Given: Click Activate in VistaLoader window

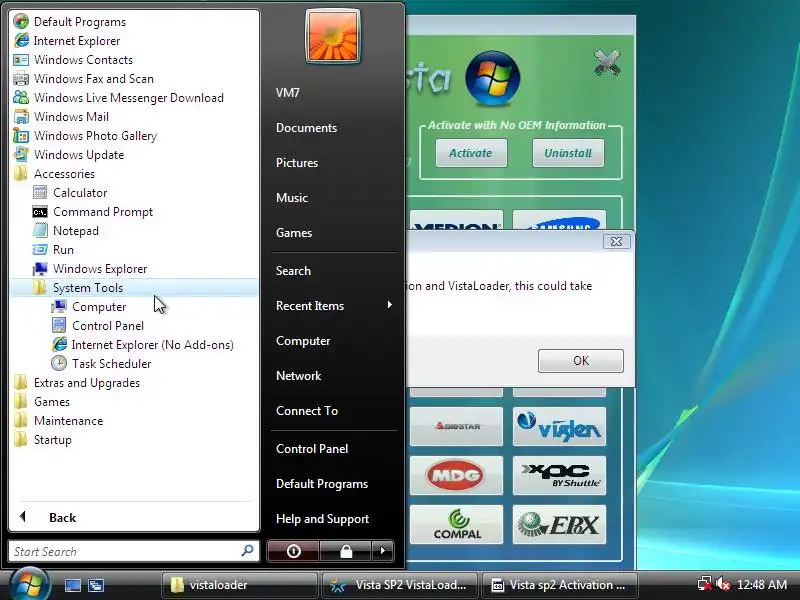Looking at the screenshot, I should [471, 153].
